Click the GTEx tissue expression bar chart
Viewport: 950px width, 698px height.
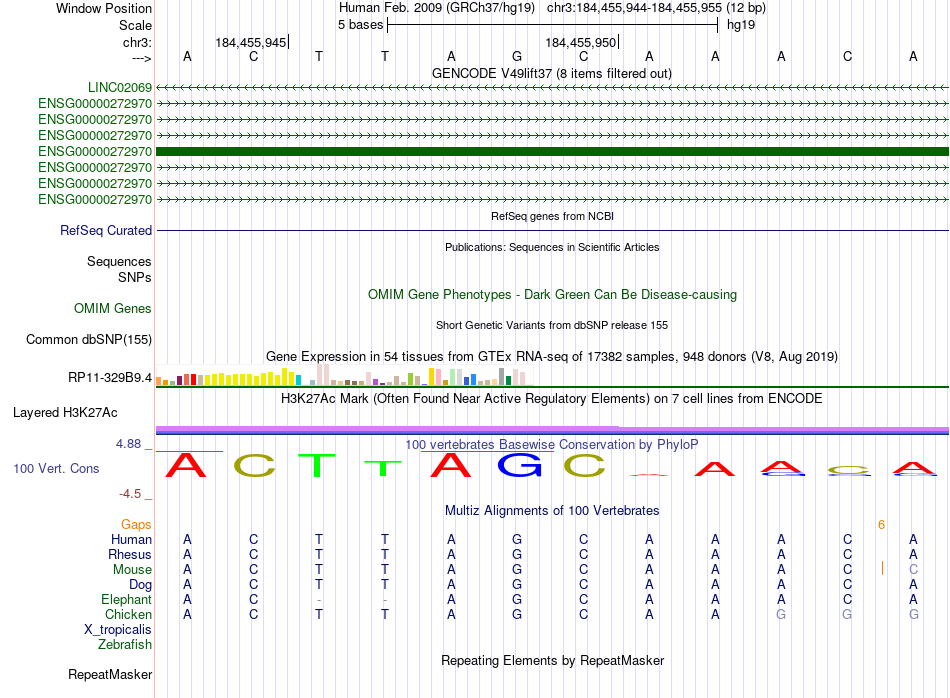point(344,375)
